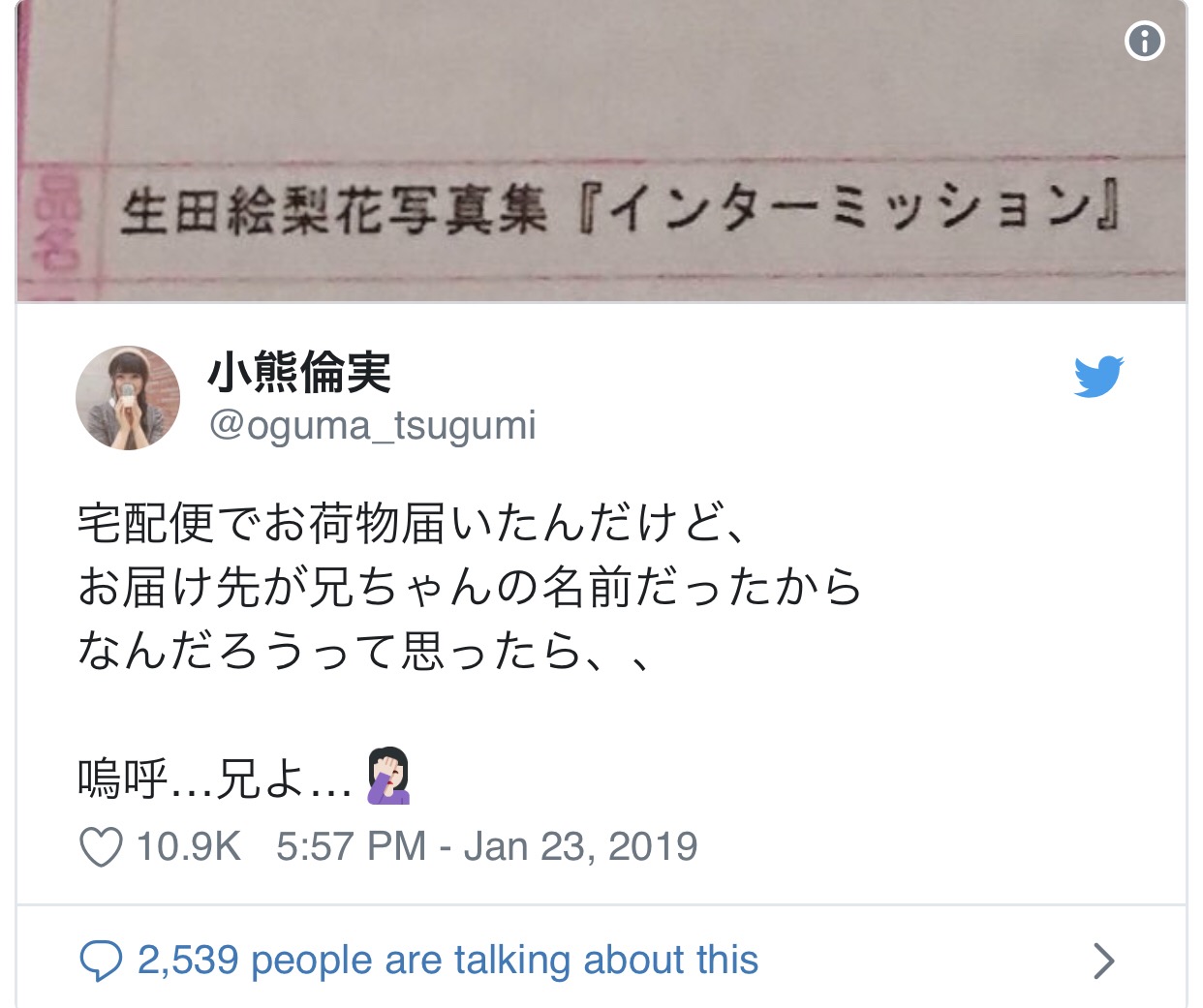Like the tweet with the heart icon

coord(101,847)
